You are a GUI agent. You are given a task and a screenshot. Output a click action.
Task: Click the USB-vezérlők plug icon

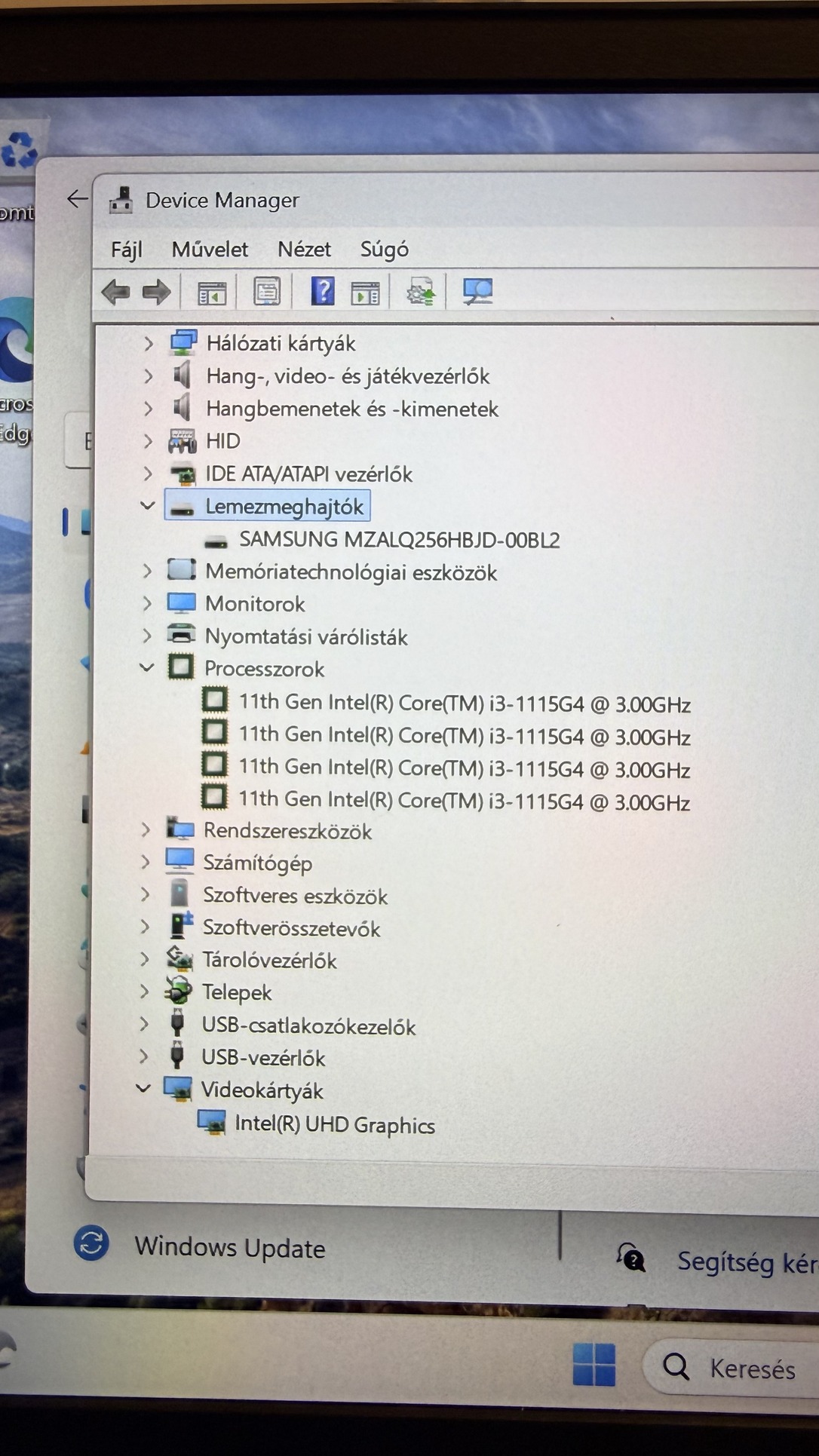pos(177,1056)
